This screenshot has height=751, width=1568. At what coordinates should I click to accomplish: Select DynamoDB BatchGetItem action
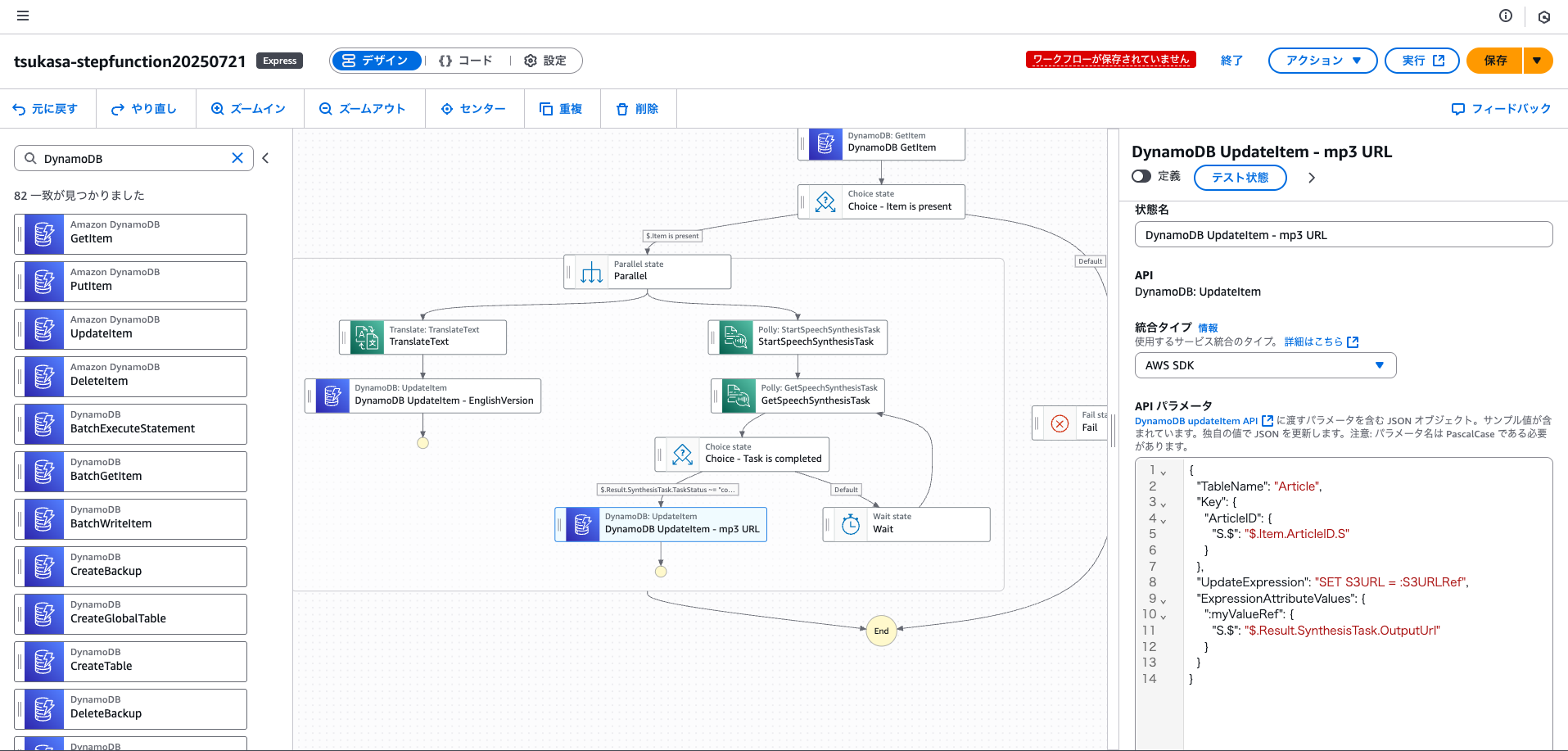[x=131, y=472]
